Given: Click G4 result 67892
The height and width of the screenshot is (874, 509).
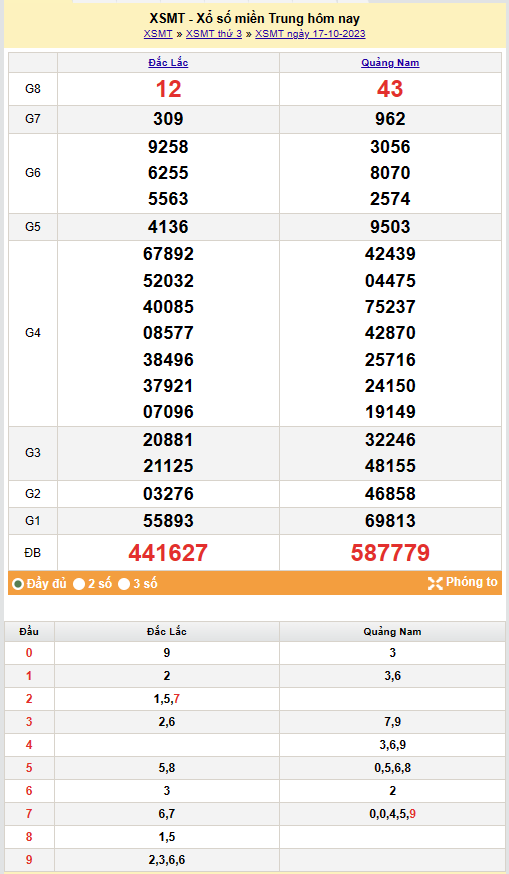Looking at the screenshot, I should coord(168,254).
